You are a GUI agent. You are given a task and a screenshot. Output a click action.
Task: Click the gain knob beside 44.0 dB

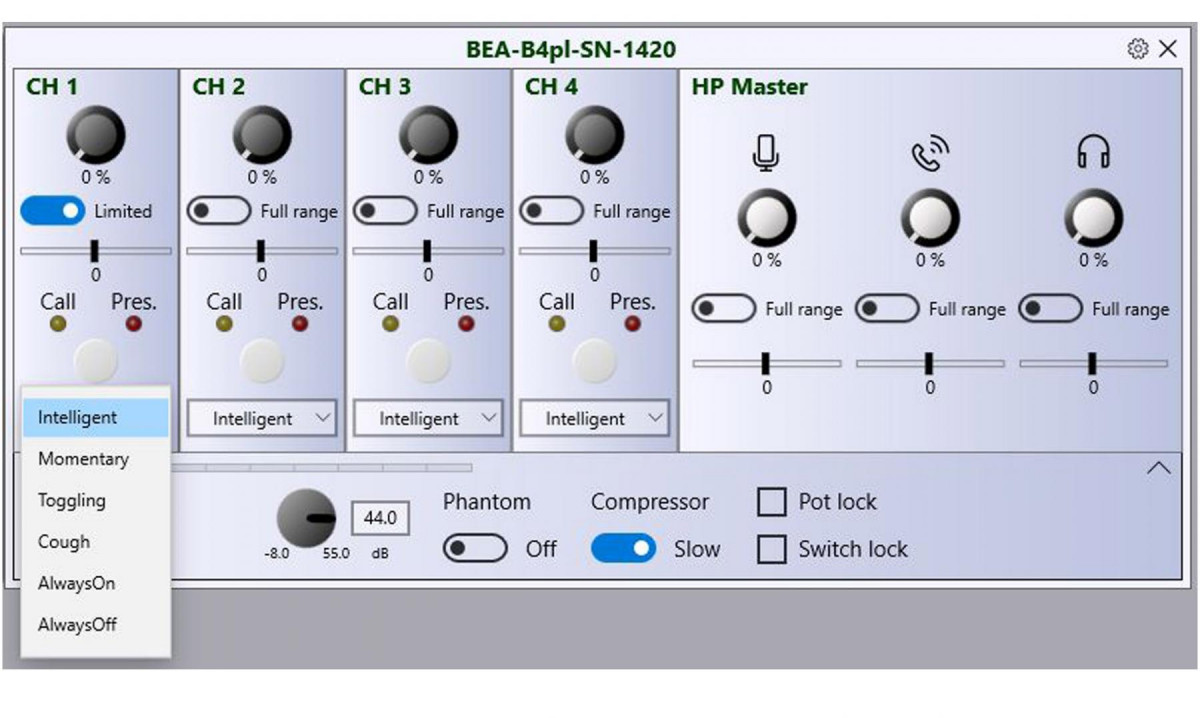tap(306, 518)
